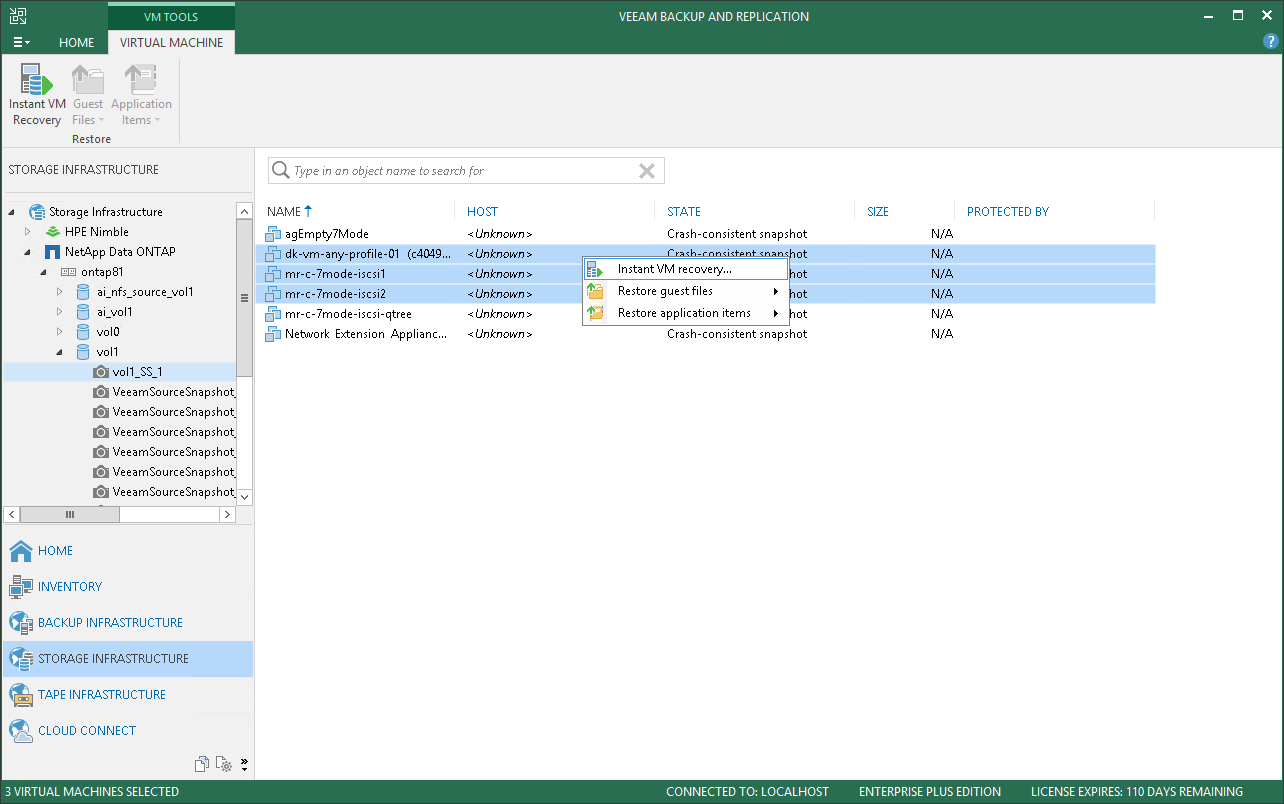The width and height of the screenshot is (1284, 804).
Task: Open Restore guest files submenu
Action: 685,291
